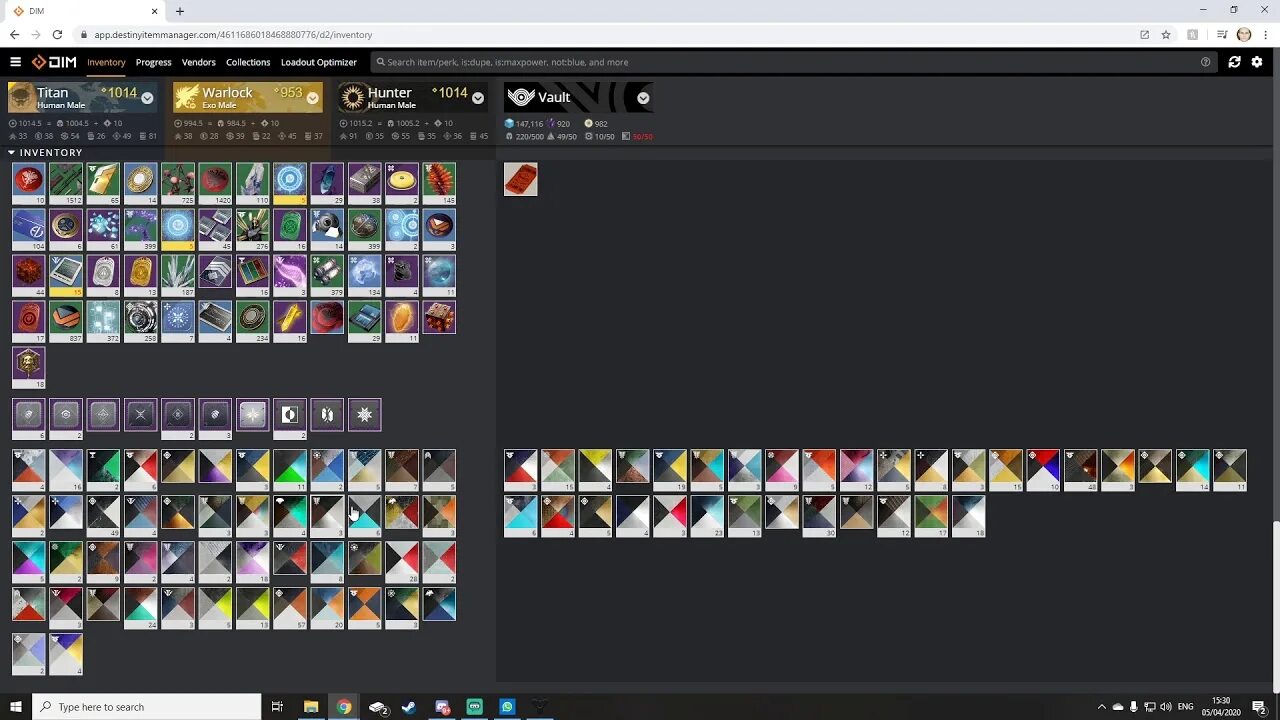Pick the inventory shader with count 49
The image size is (1280, 720).
click(x=103, y=516)
